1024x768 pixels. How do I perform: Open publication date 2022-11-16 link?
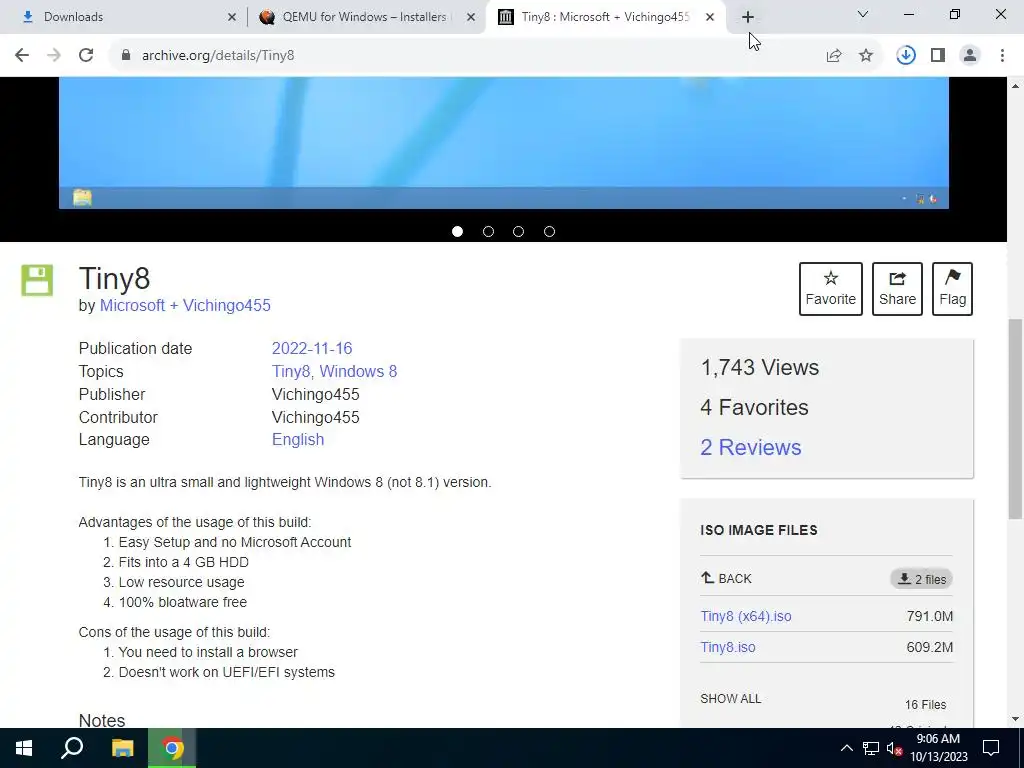pyautogui.click(x=312, y=348)
